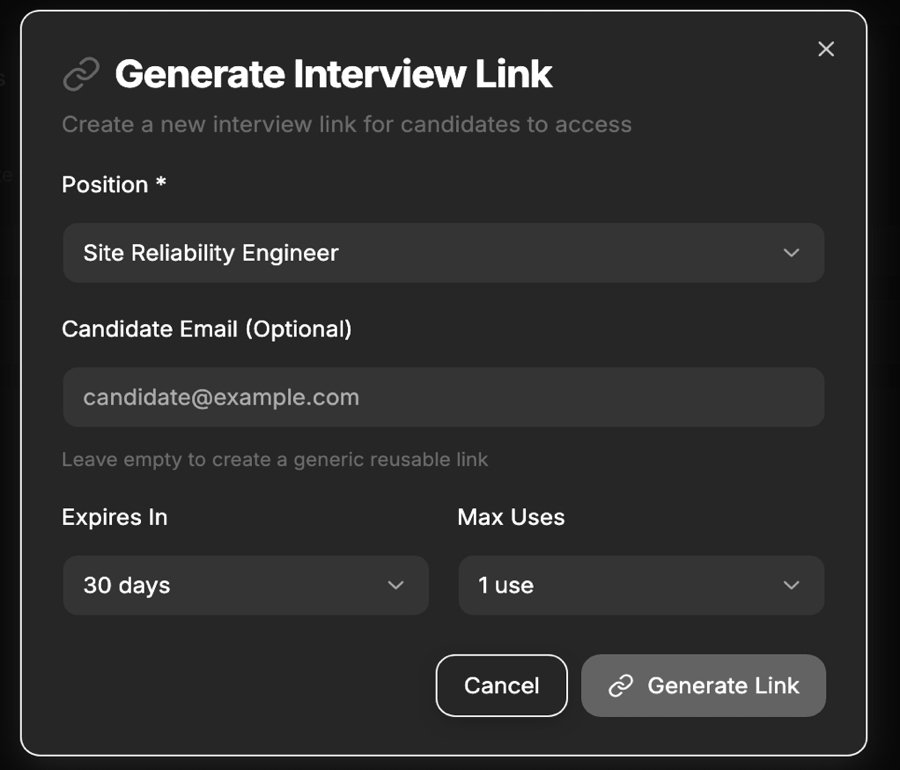Click the chevron on the Expires In dropdown
The height and width of the screenshot is (770, 900).
pyautogui.click(x=396, y=586)
